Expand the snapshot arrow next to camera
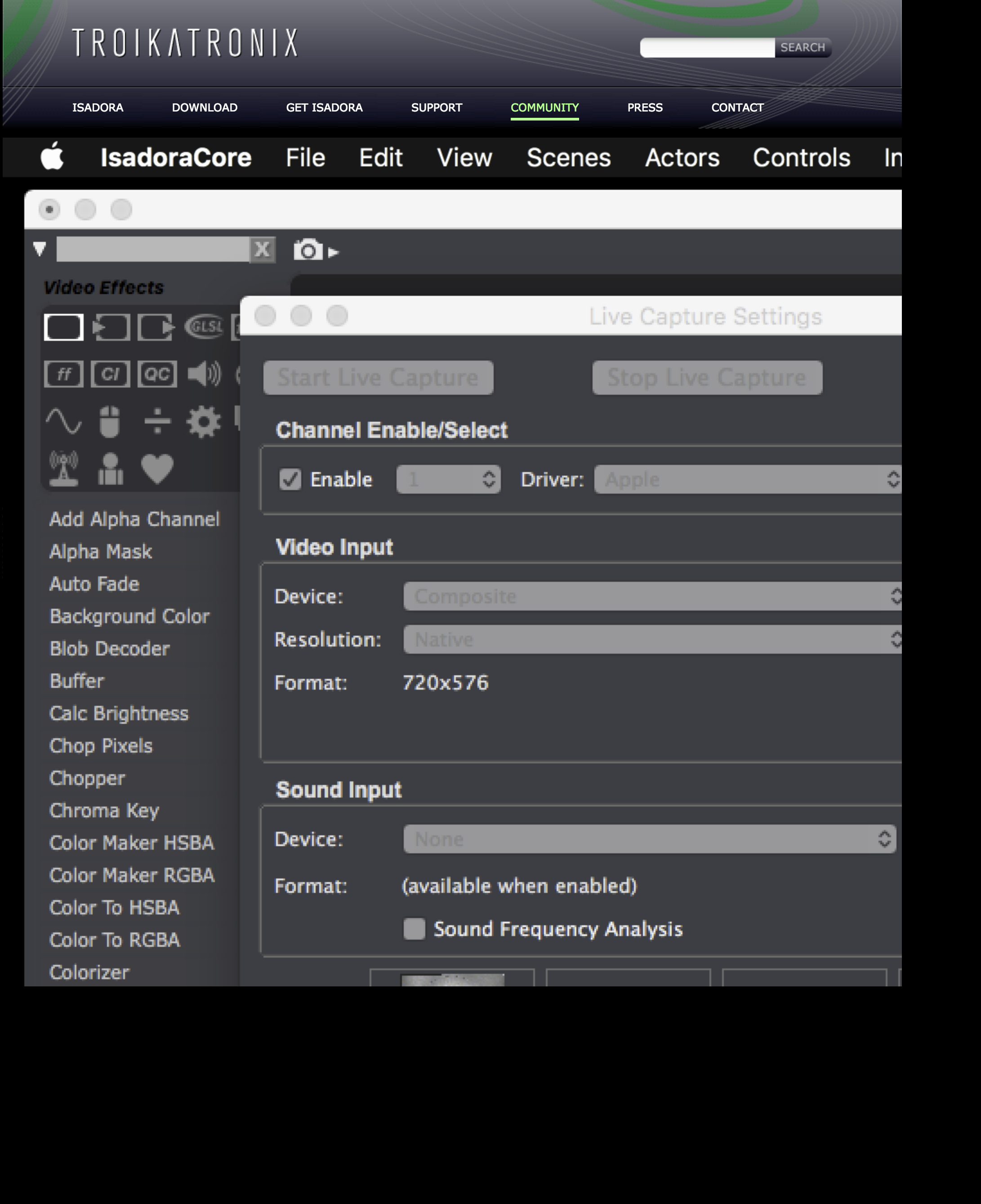 [334, 253]
